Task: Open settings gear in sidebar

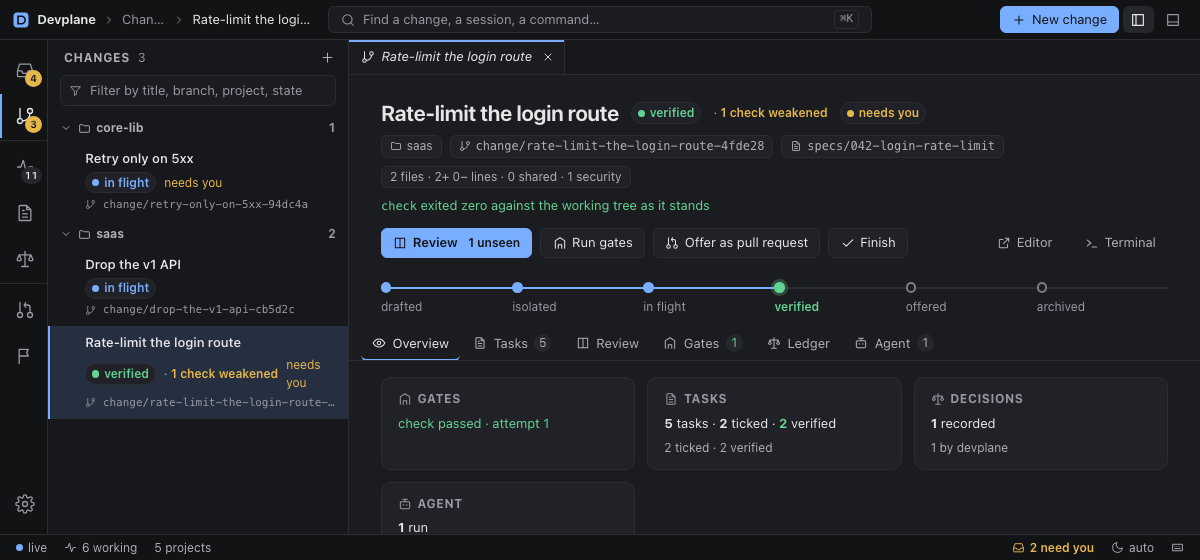Action: point(25,504)
